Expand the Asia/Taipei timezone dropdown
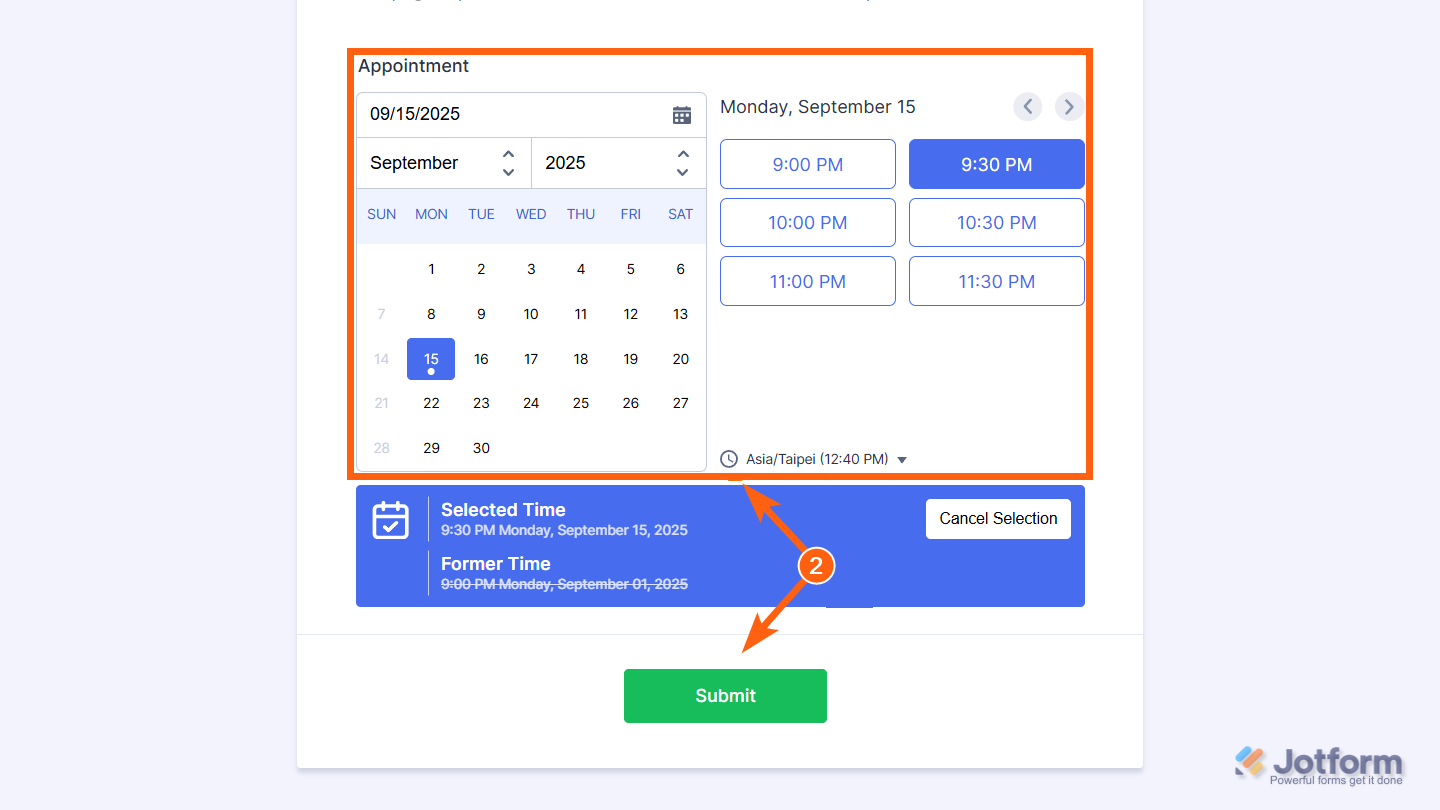Screen dimensions: 1440x810 tap(902, 460)
